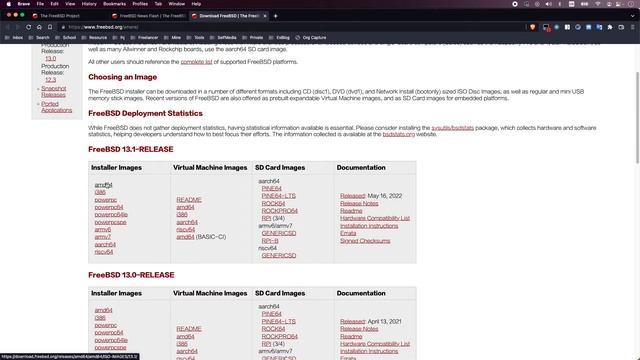Viewport: 640px width, 360px height.
Task: Go back with the back arrow
Action: click(x=8, y=27)
